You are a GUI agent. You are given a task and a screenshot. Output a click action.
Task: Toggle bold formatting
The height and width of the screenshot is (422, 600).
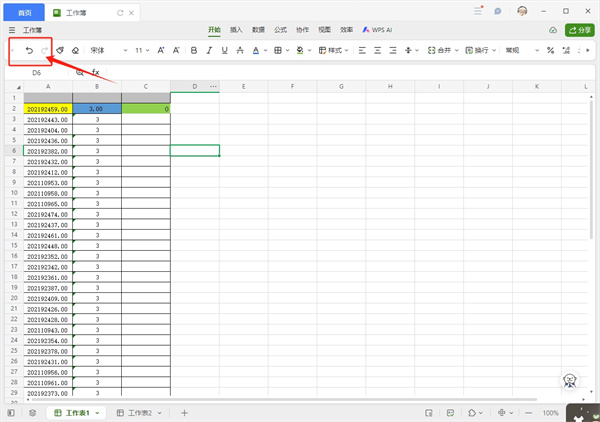[x=194, y=50]
